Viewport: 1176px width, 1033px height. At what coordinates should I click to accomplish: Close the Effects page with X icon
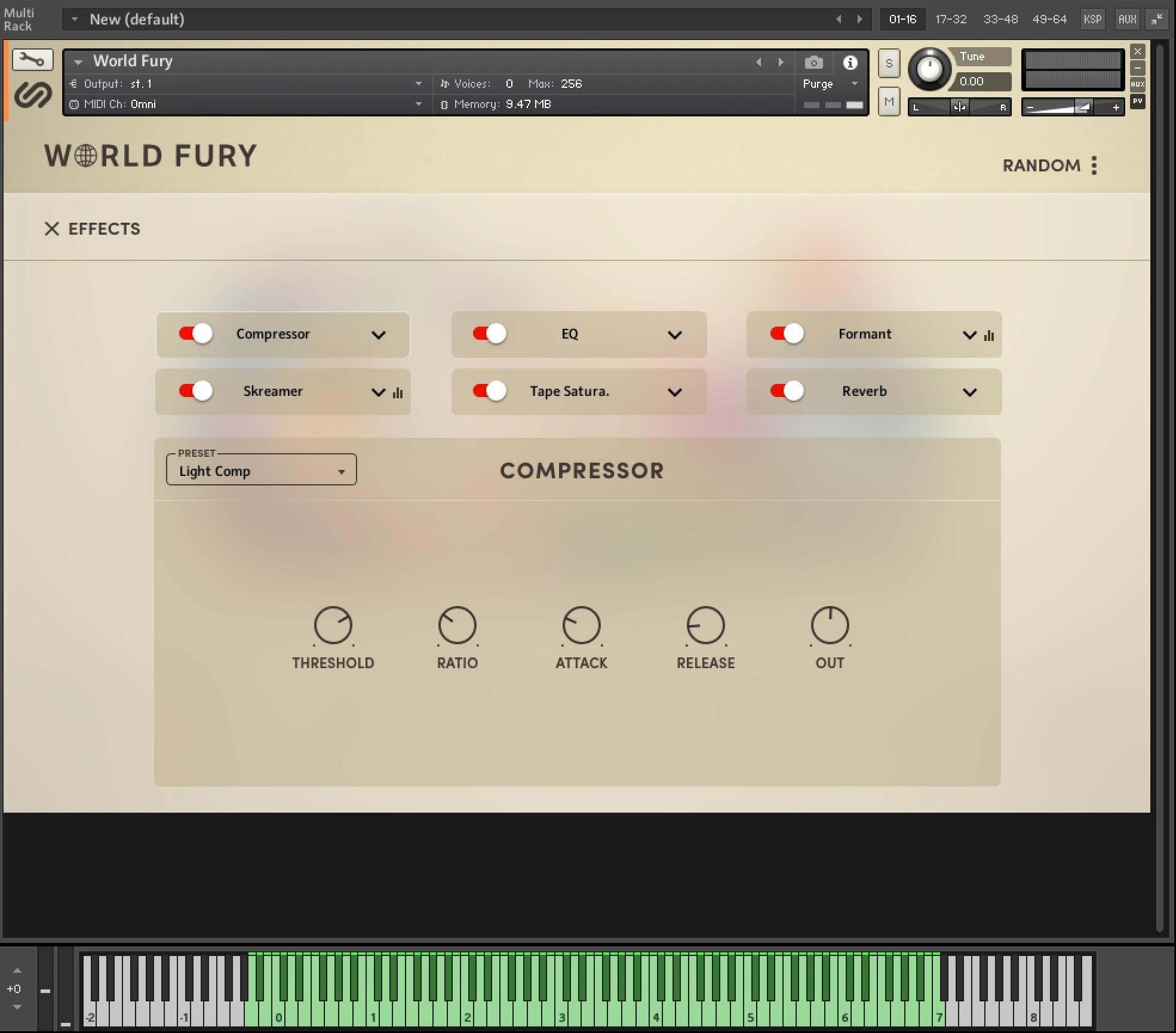coord(52,229)
